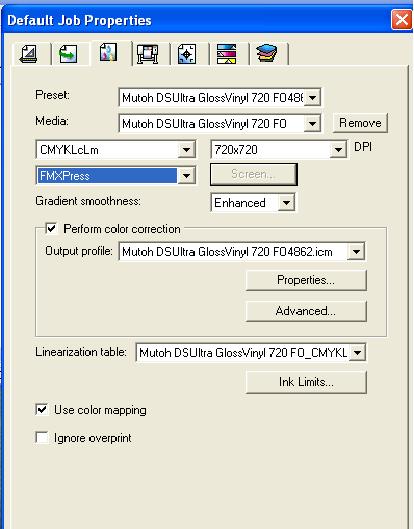
Task: Open the printer options tab icon
Action: pyautogui.click(x=148, y=54)
